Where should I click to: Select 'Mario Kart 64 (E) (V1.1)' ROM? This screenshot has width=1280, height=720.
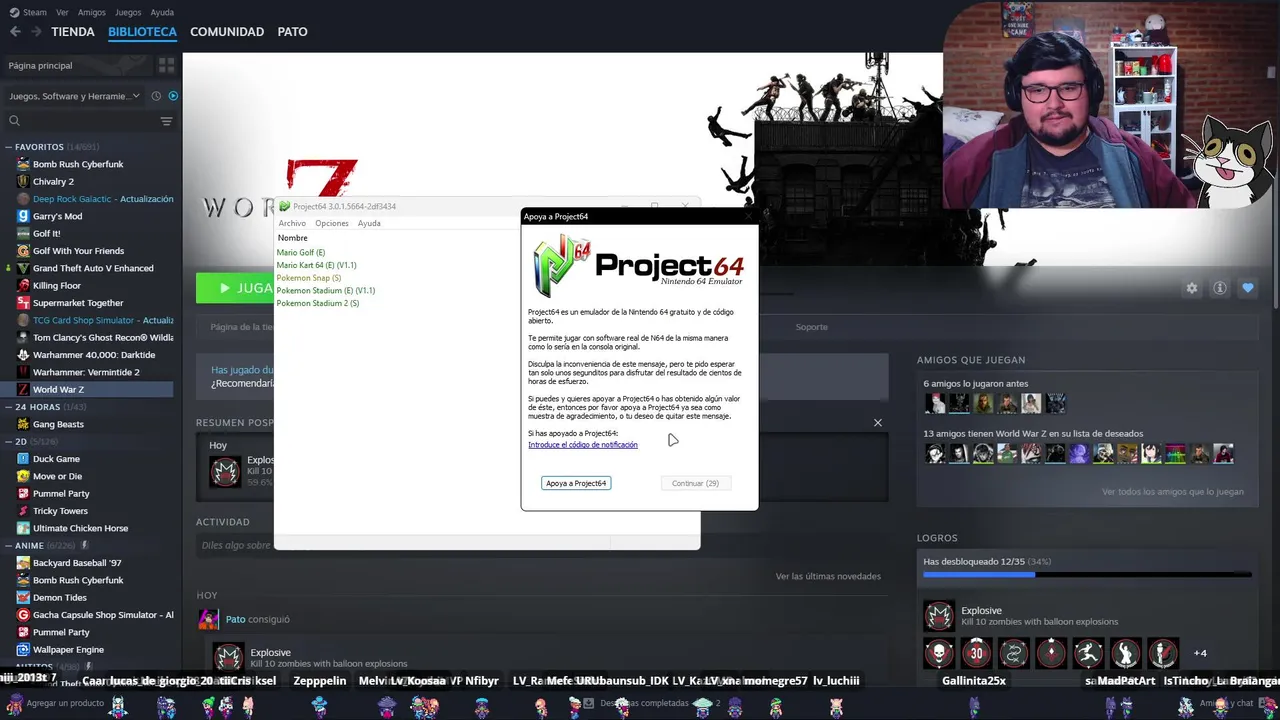tap(316, 265)
